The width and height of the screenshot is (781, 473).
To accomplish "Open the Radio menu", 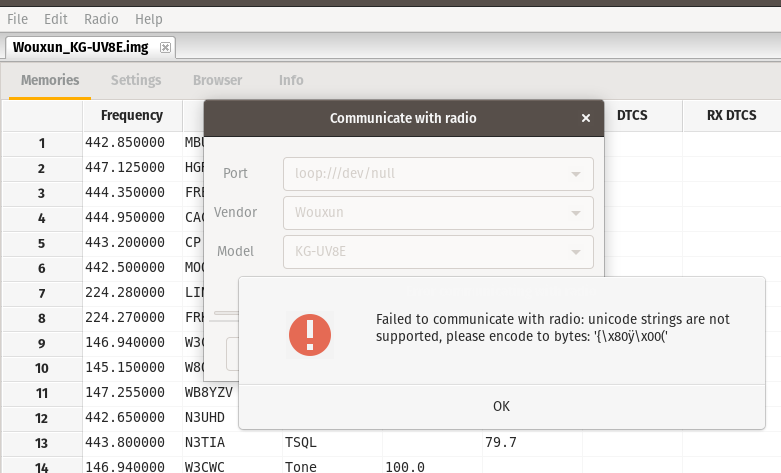I will [101, 19].
